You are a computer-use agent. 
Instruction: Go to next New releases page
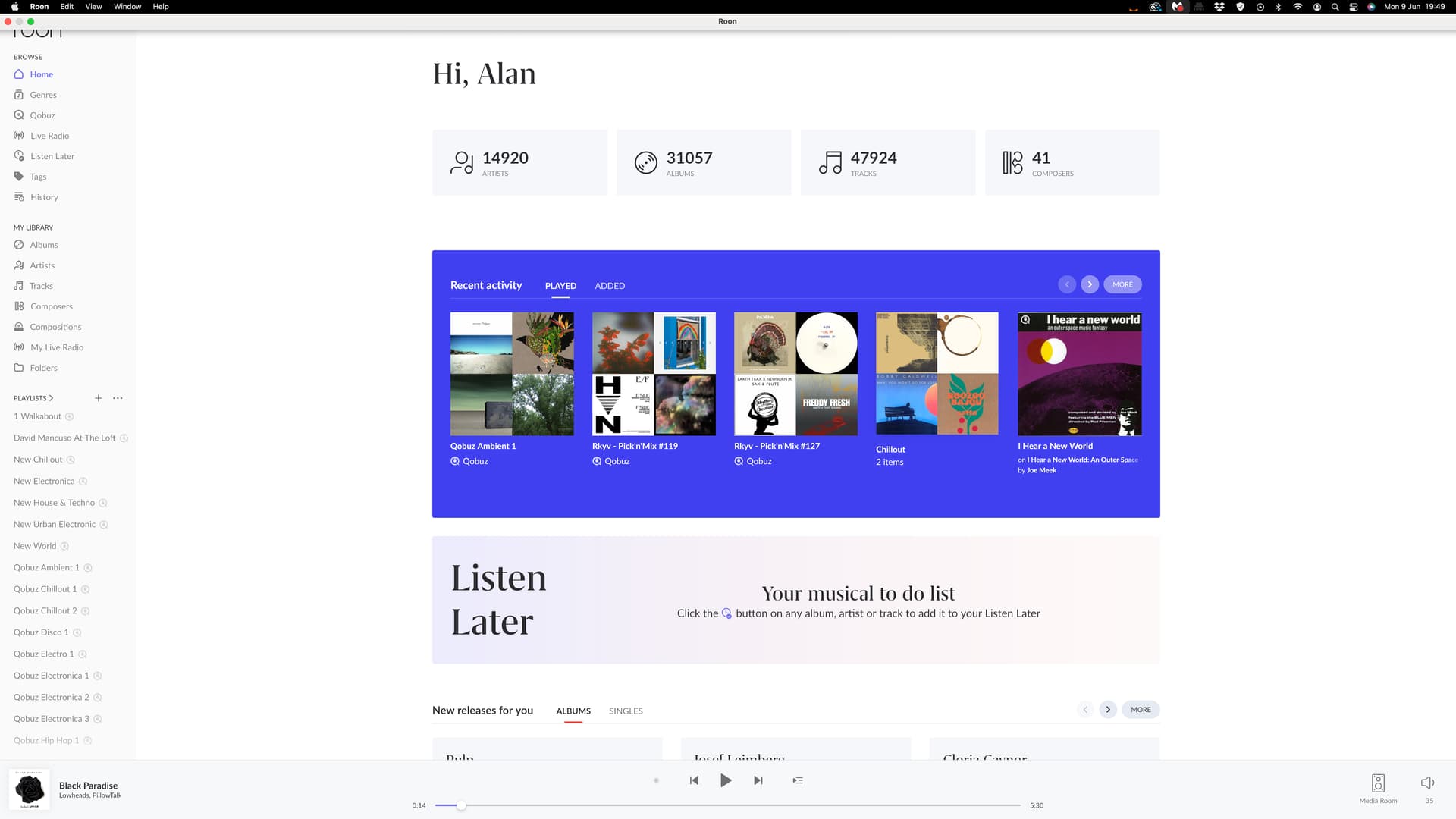click(x=1108, y=710)
